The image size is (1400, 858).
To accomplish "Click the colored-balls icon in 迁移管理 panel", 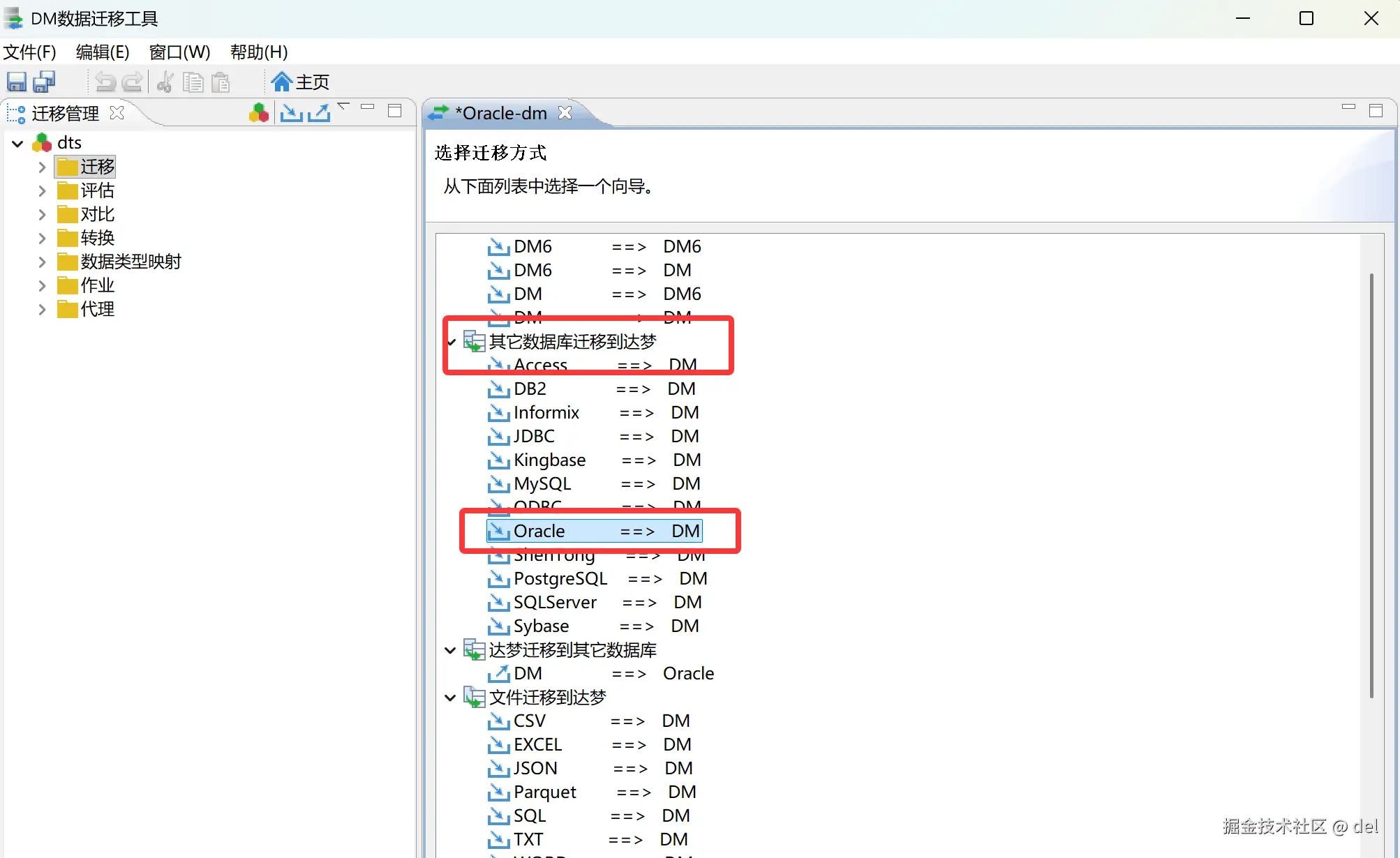I will click(259, 113).
